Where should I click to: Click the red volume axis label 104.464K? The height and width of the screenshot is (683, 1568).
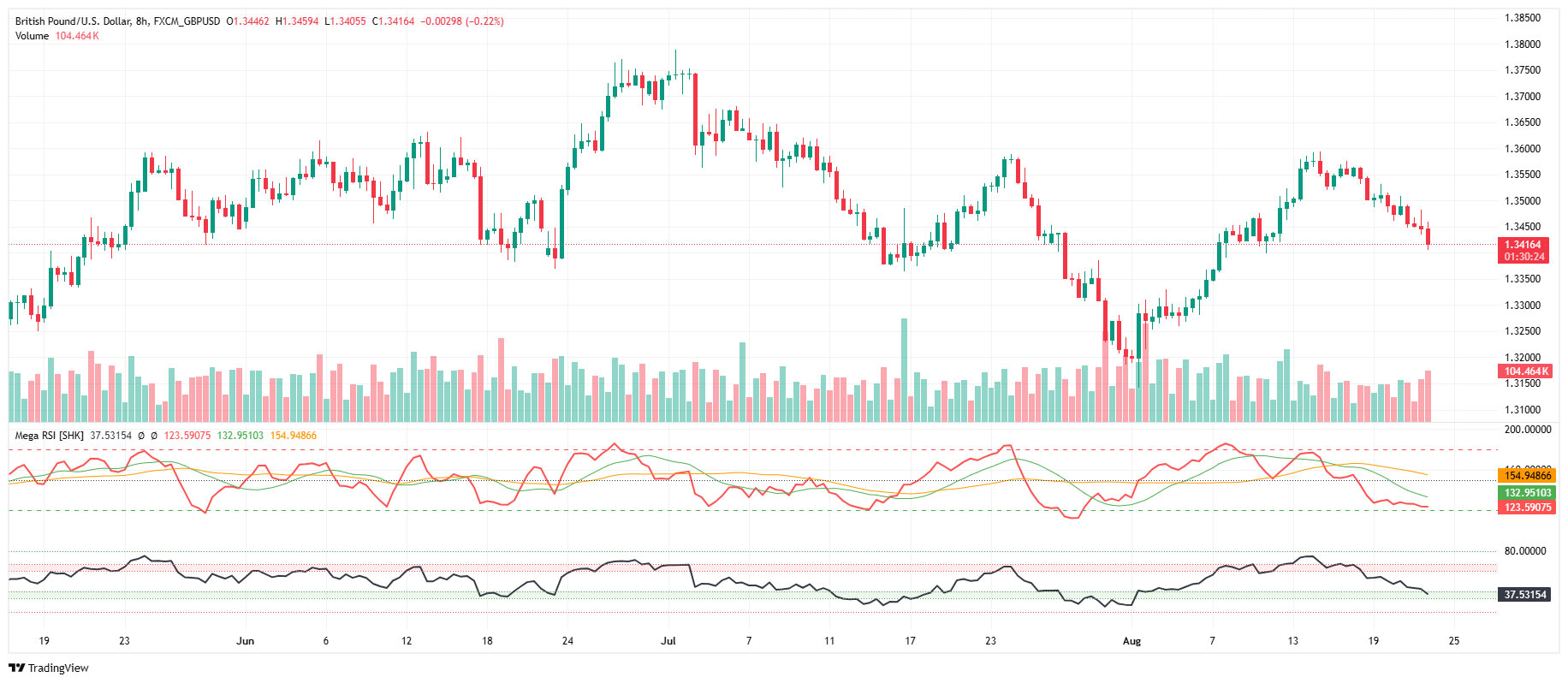point(1527,371)
